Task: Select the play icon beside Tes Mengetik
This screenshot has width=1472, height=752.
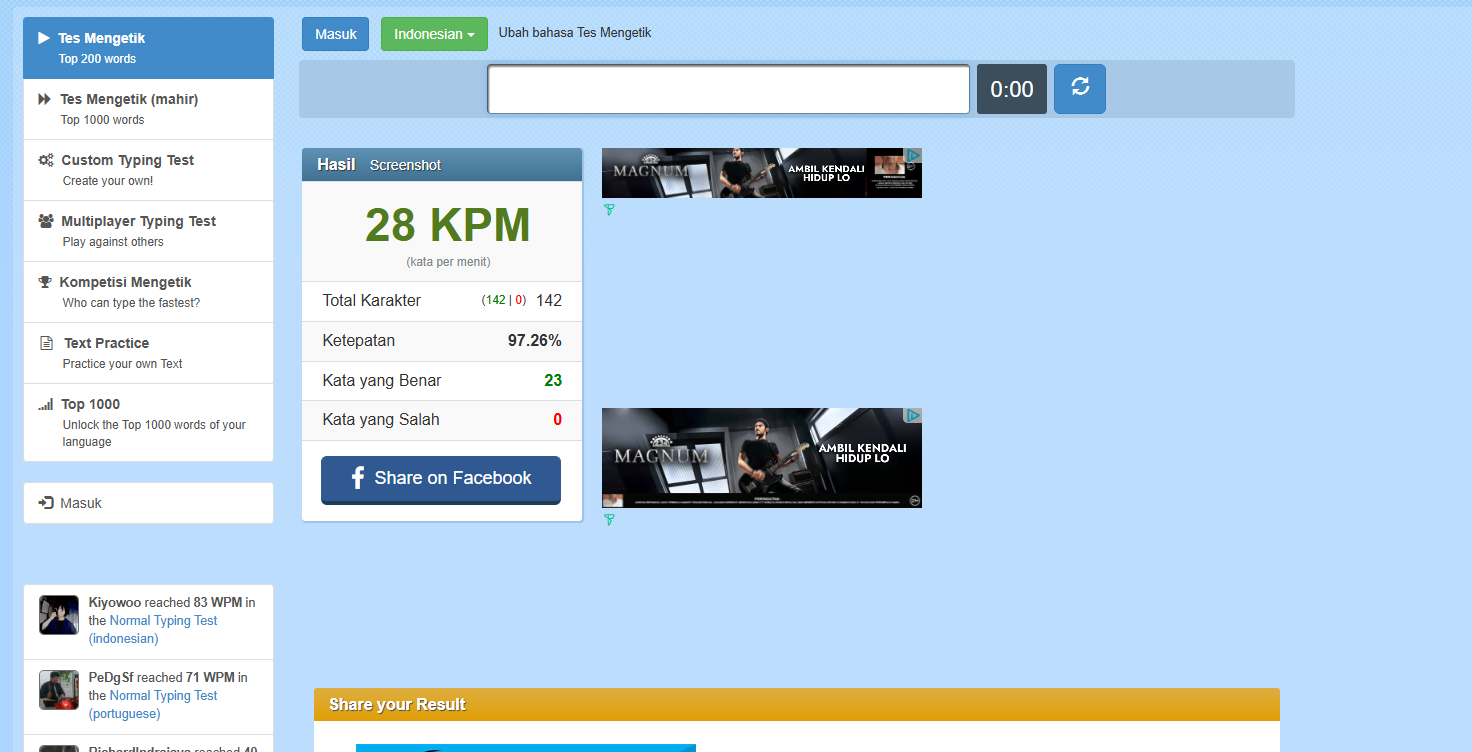Action: coord(42,37)
